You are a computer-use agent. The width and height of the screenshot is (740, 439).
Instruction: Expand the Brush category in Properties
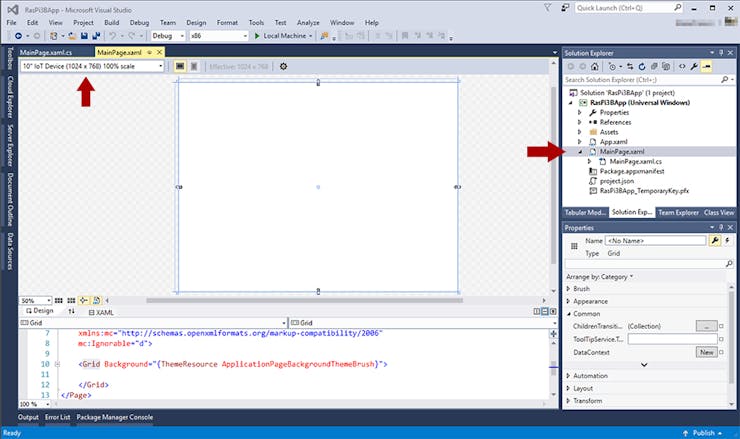point(568,288)
